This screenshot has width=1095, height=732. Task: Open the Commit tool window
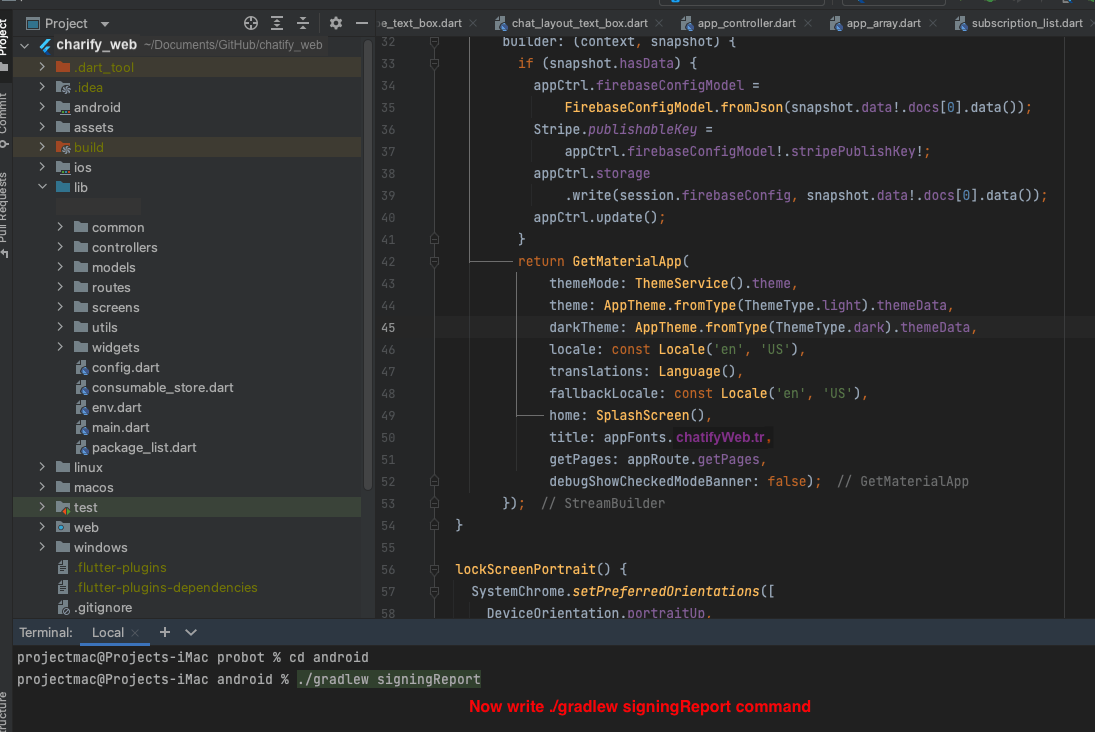click(x=5, y=120)
